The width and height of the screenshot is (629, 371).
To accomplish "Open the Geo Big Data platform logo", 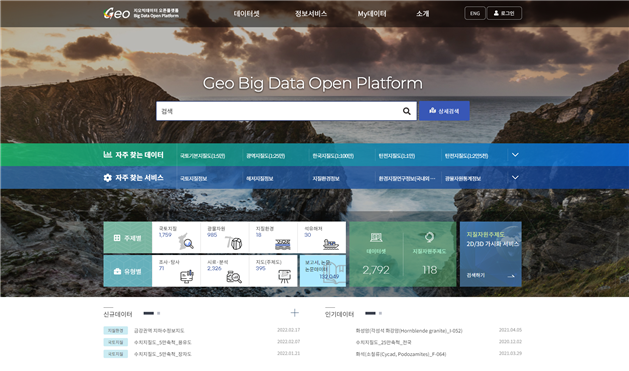I will pos(141,13).
